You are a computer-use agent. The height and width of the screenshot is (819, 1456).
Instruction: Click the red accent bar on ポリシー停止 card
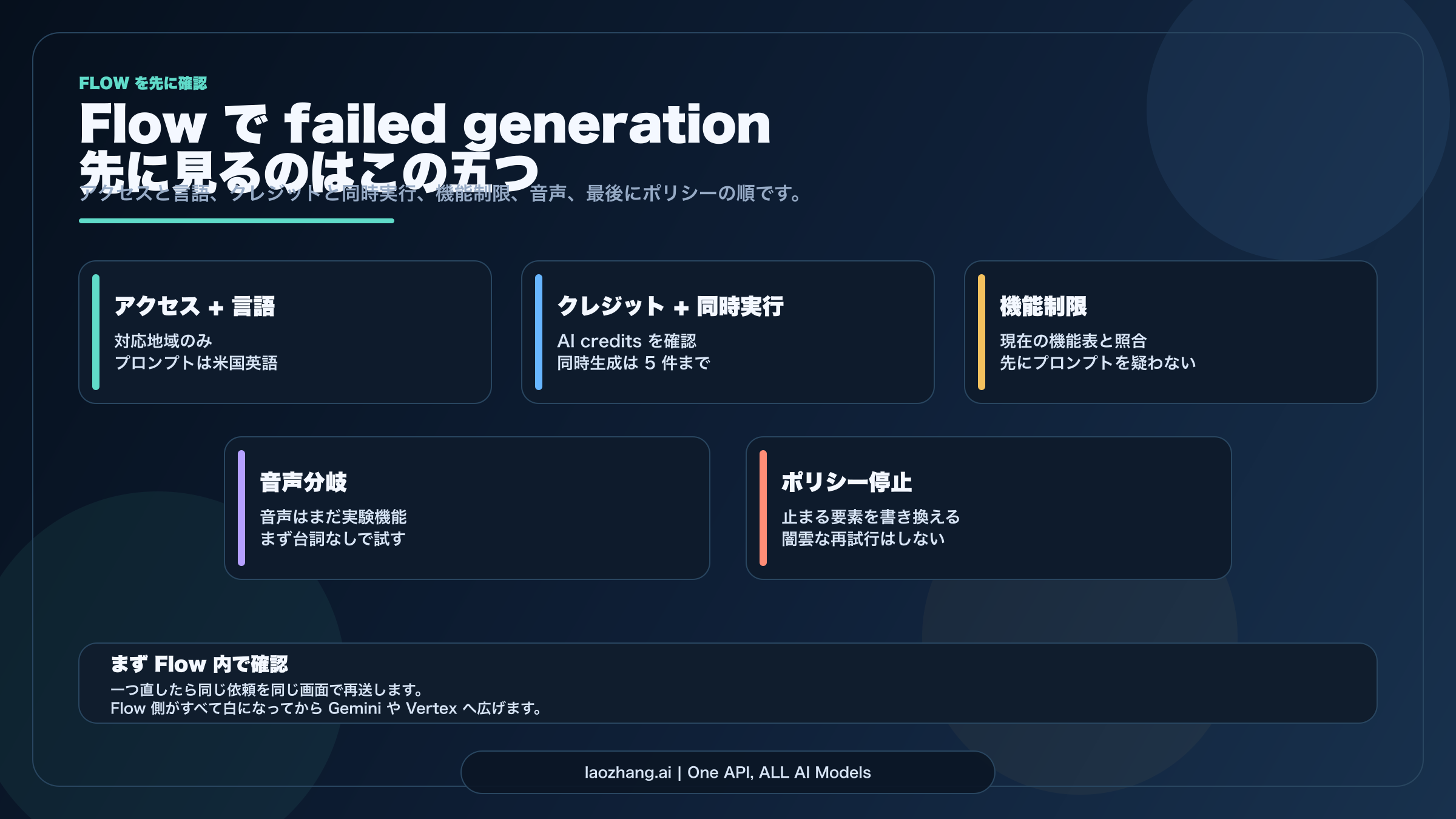click(x=763, y=508)
